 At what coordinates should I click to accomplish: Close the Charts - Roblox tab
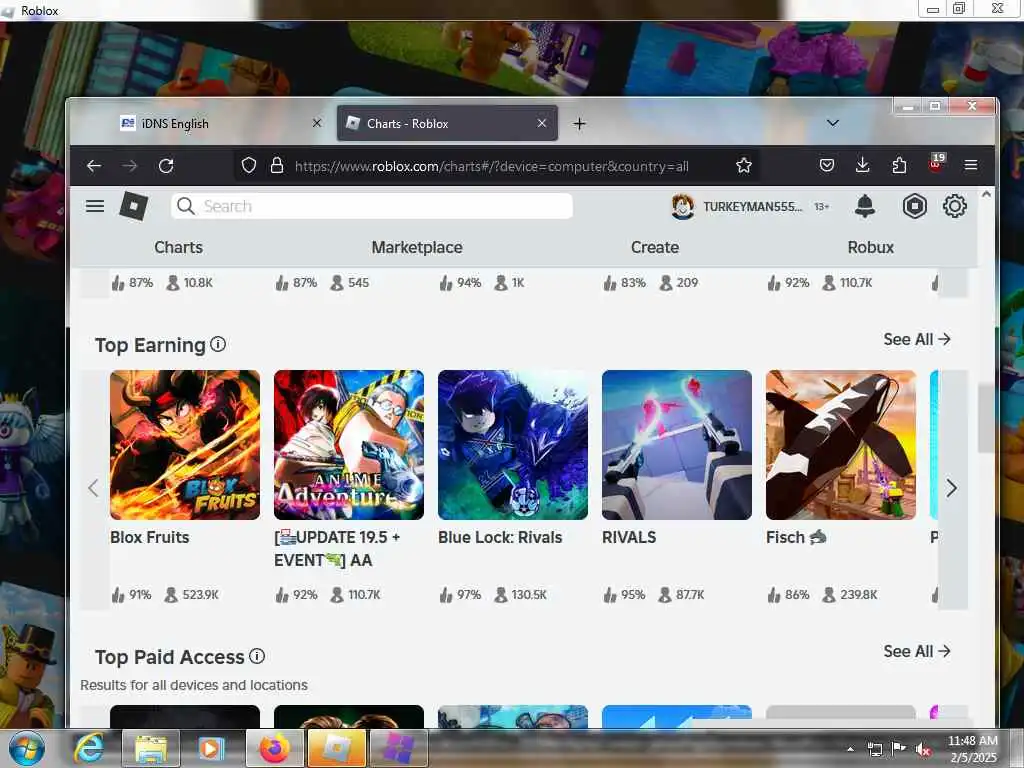tap(541, 123)
